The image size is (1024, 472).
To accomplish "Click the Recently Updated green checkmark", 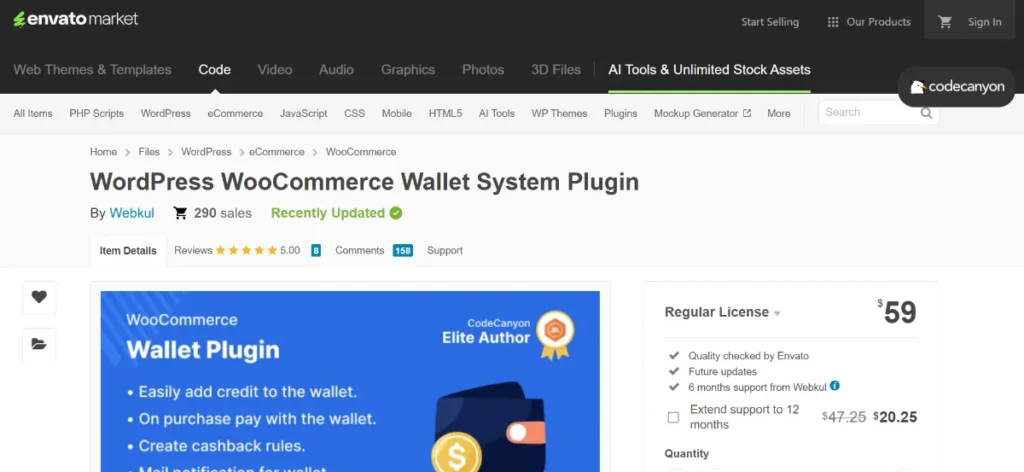I will (396, 213).
